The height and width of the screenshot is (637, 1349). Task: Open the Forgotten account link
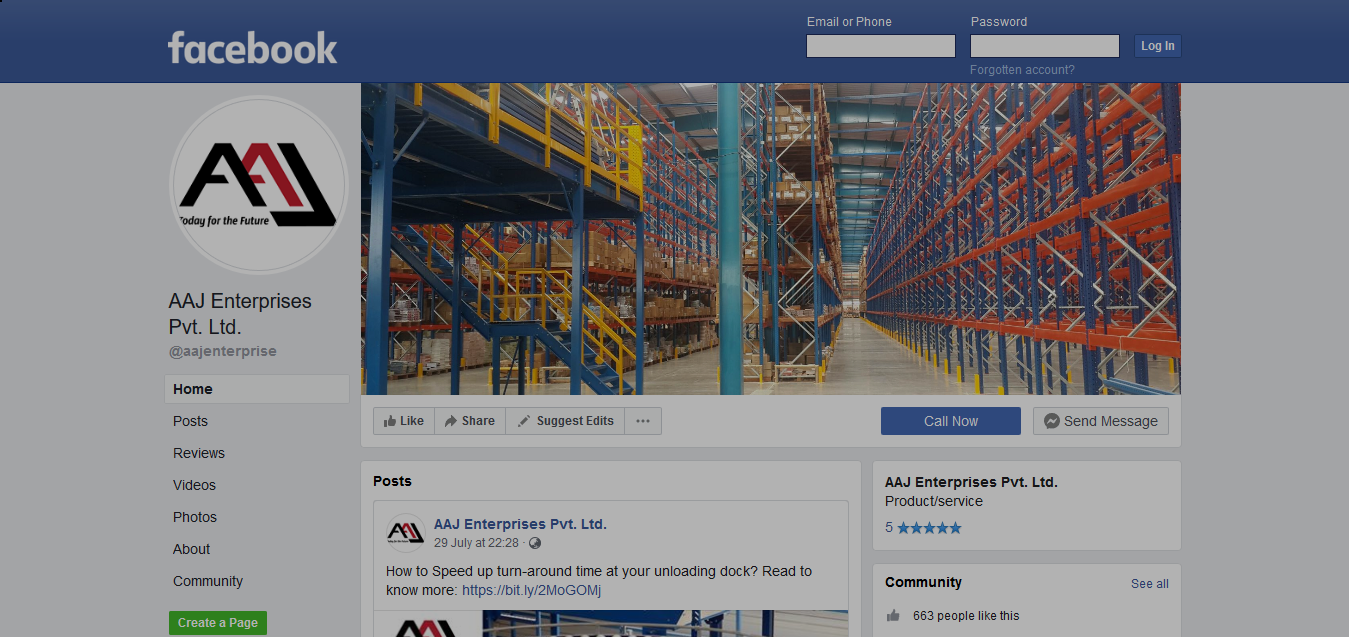click(1022, 70)
